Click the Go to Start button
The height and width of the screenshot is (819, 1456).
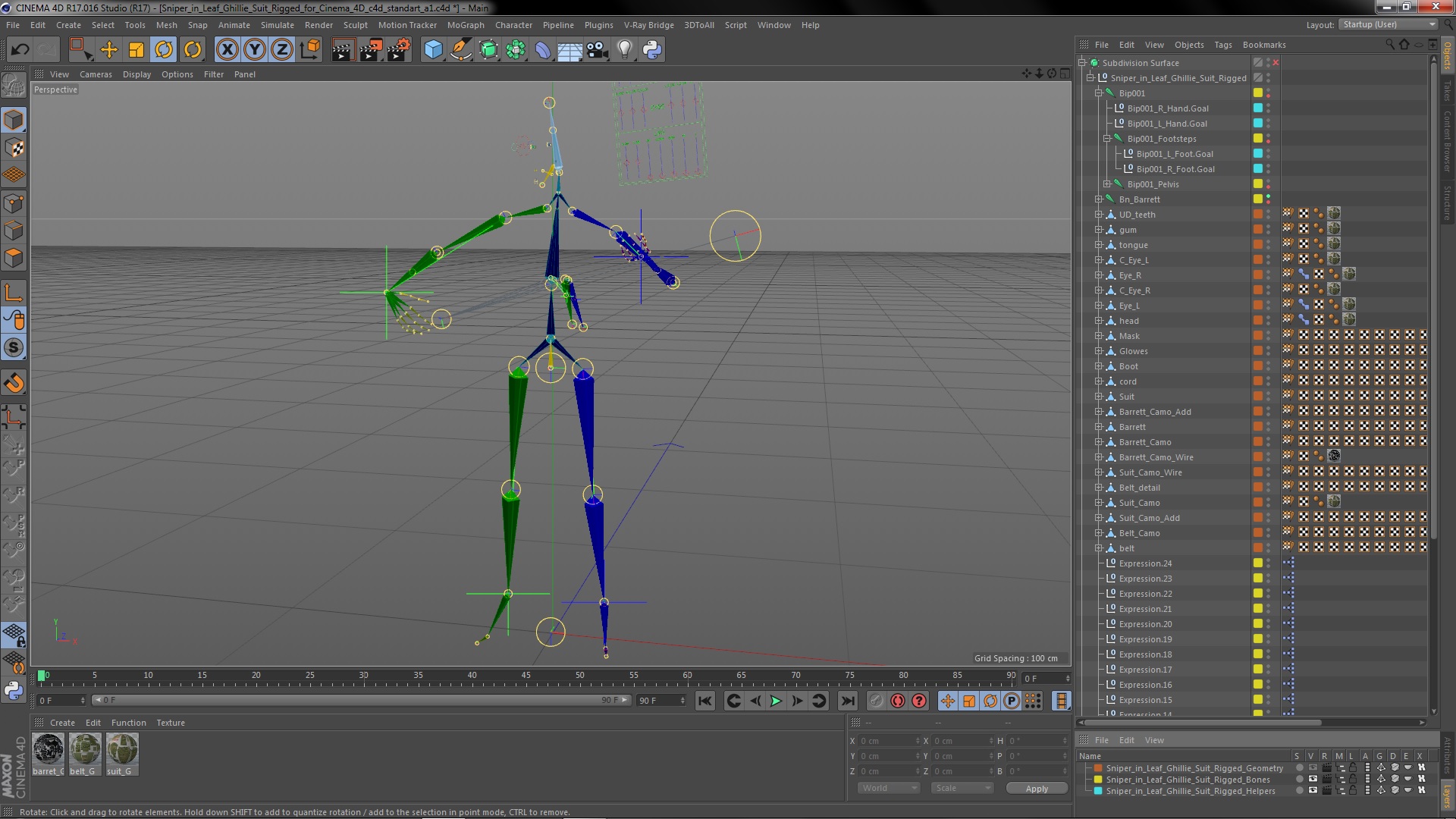click(x=704, y=701)
